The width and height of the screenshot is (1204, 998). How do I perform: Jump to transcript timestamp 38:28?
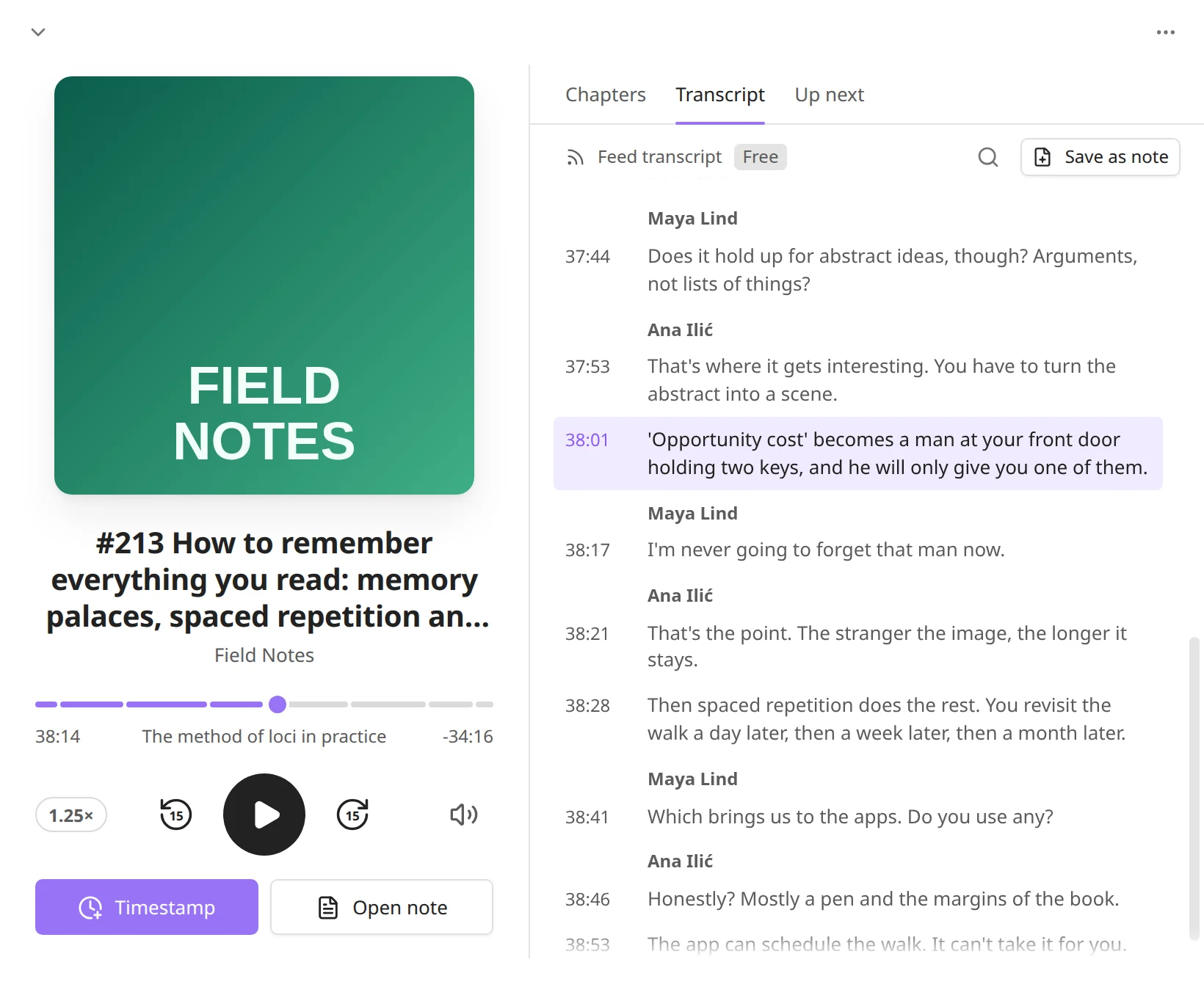click(x=587, y=706)
